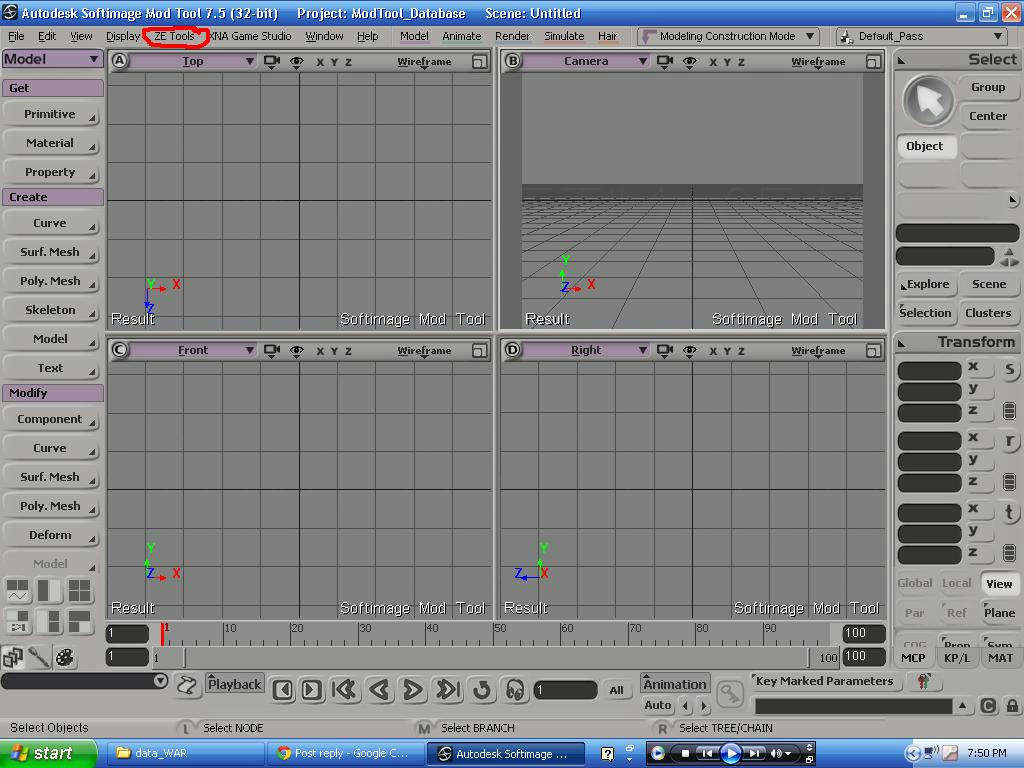Click the Skeleton create button

50,310
